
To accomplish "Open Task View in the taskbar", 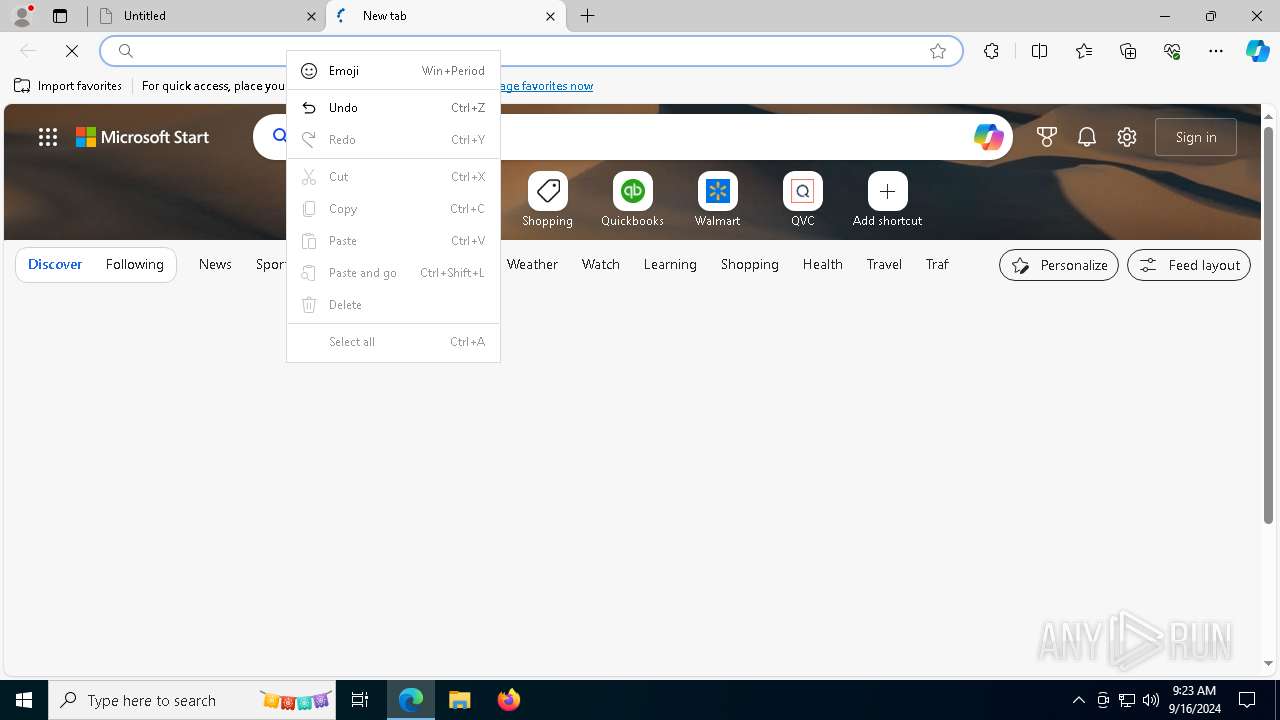I will coord(360,700).
